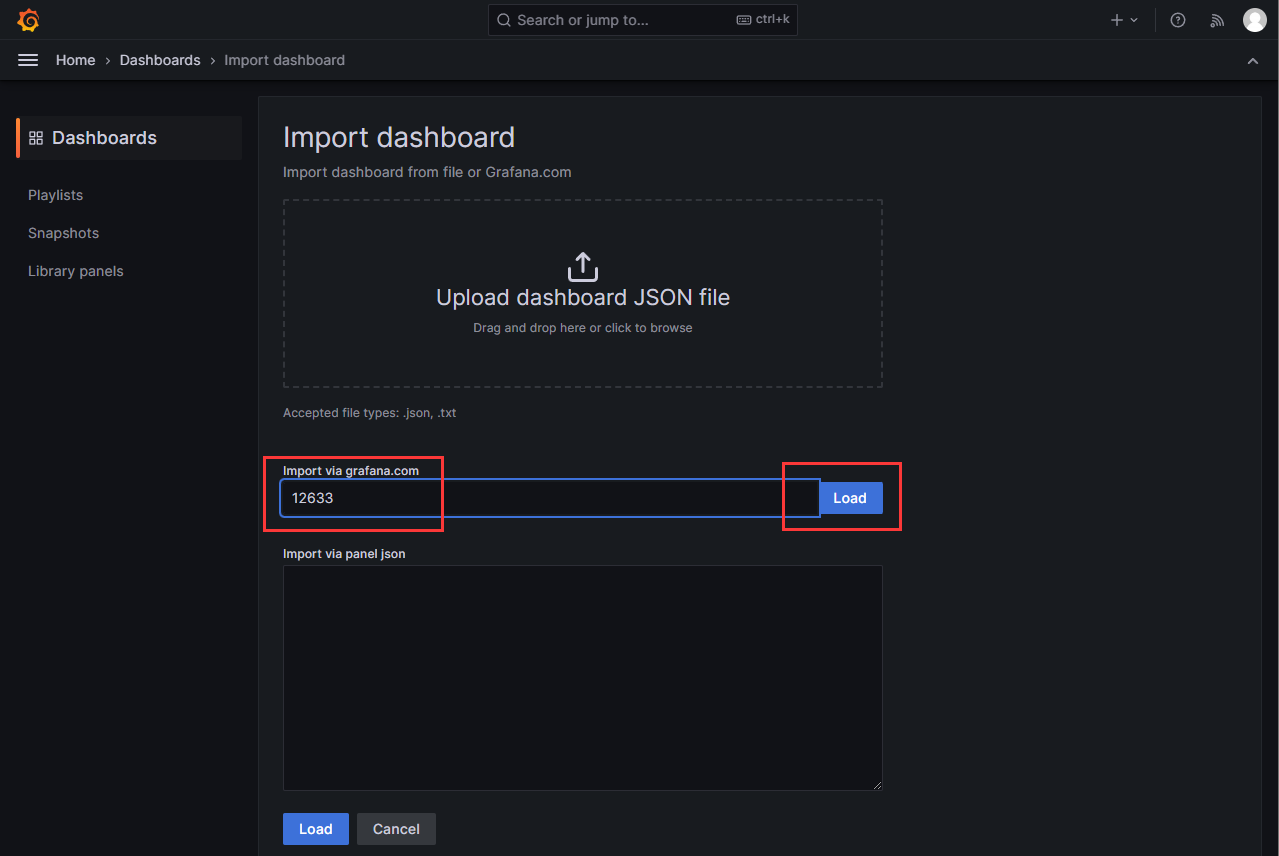Screen dimensions: 1279x856
Task: Navigate to Dashboards breadcrumb
Action: pos(160,60)
